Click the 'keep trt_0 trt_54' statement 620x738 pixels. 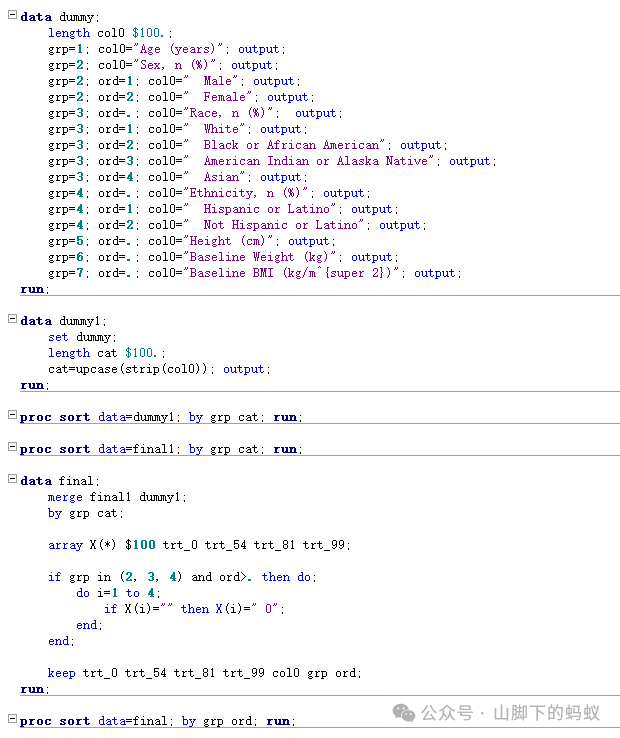coord(107,673)
